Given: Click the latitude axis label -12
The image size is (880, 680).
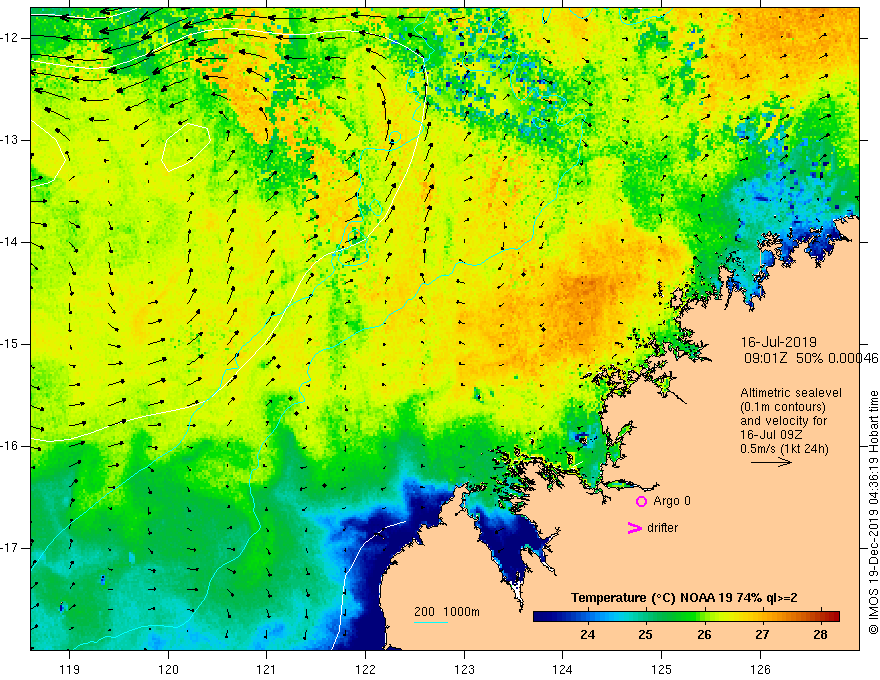Looking at the screenshot, I should coord(10,38).
